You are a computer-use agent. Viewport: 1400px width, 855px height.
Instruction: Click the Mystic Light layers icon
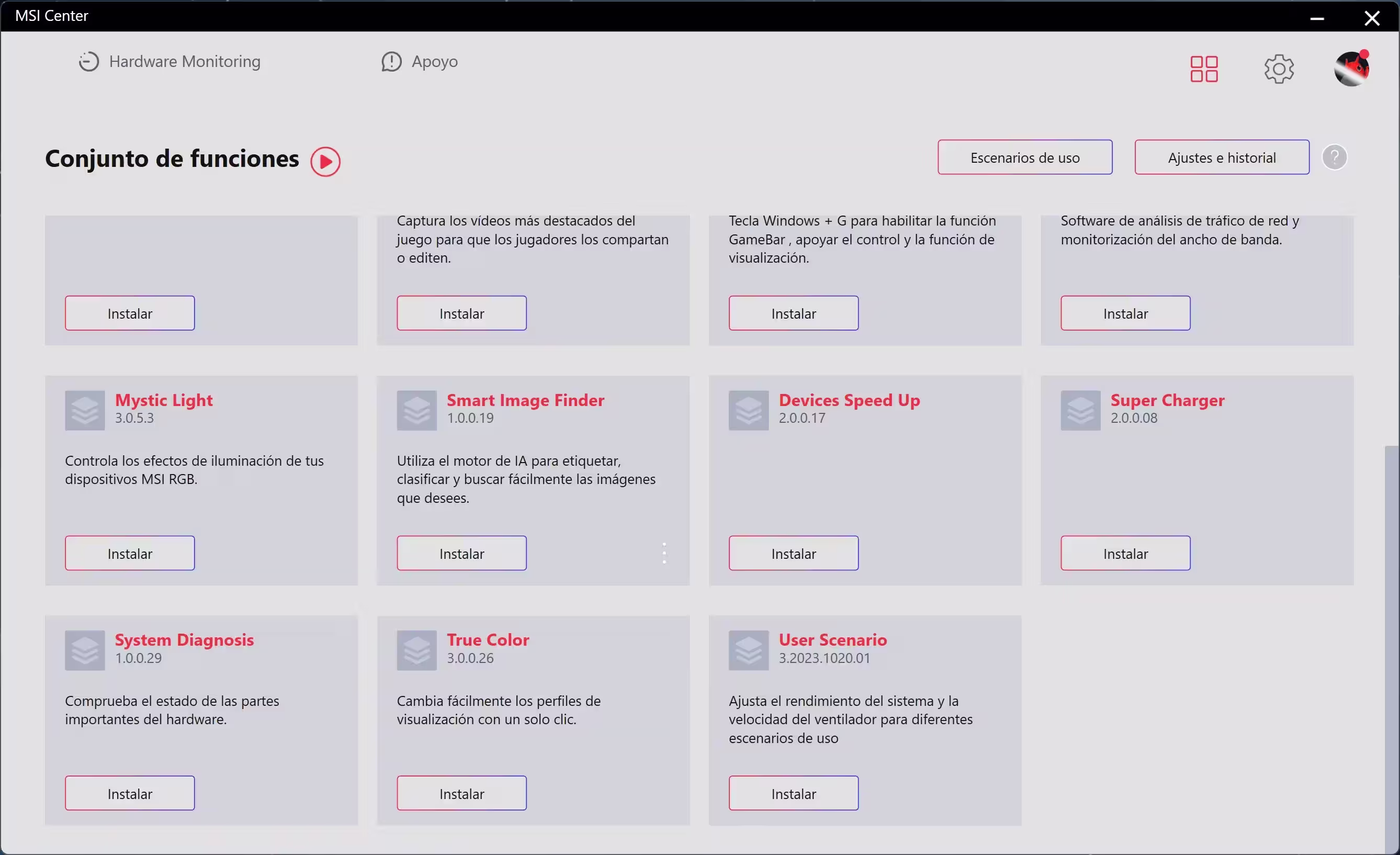tap(85, 410)
